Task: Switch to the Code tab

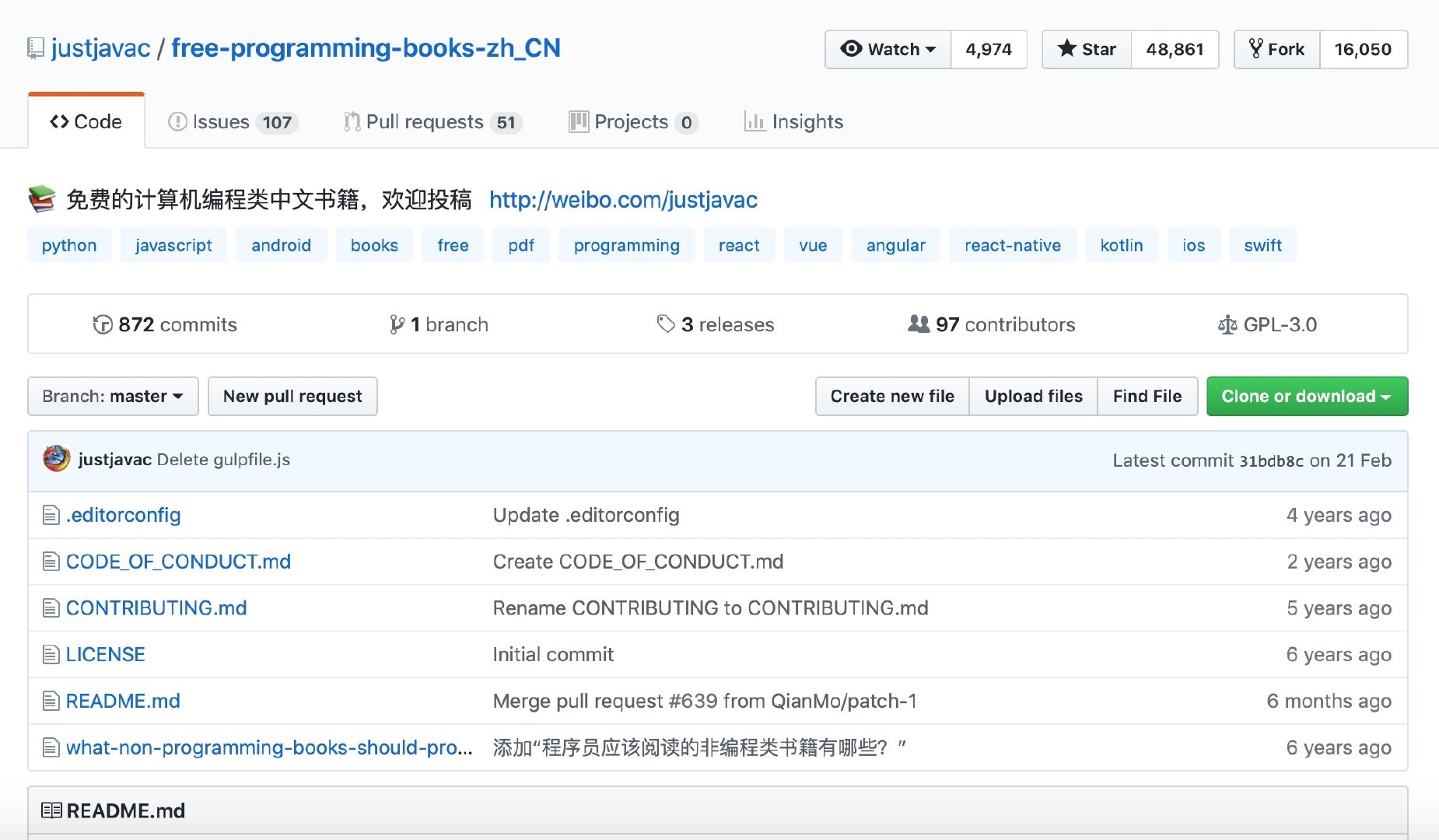Action: click(86, 121)
